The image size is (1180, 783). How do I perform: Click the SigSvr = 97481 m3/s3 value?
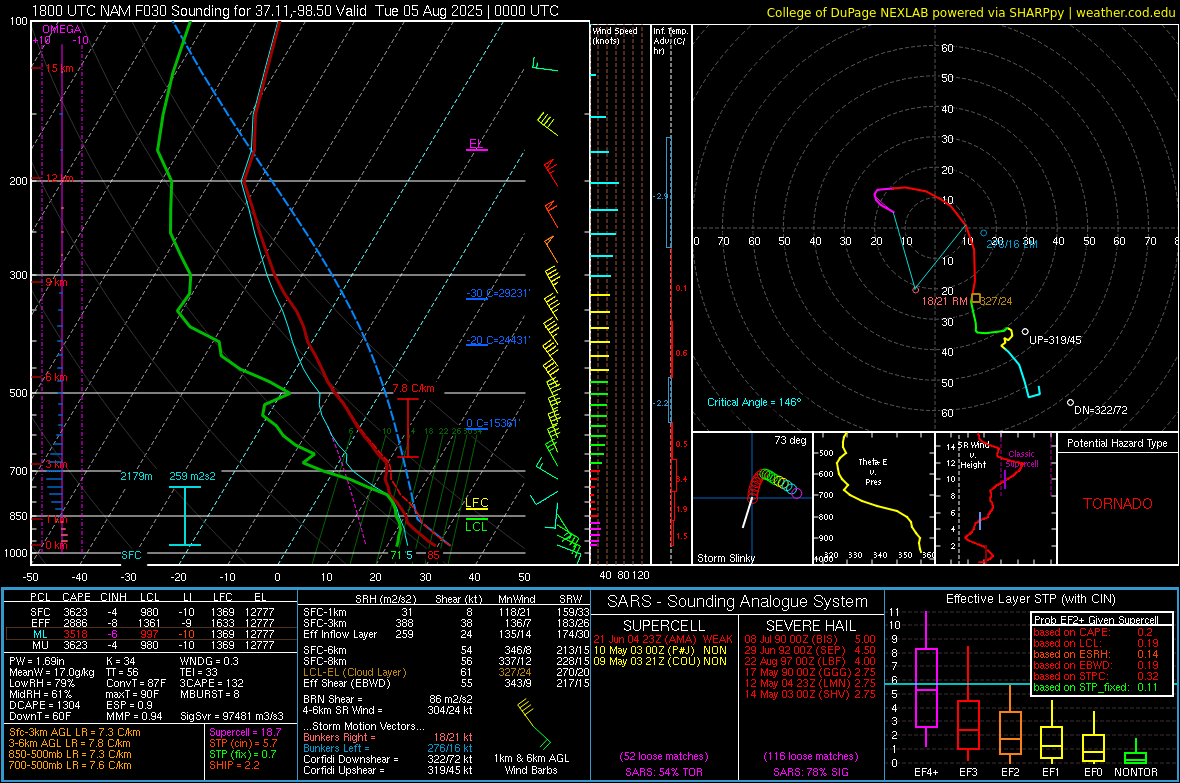tap(232, 716)
